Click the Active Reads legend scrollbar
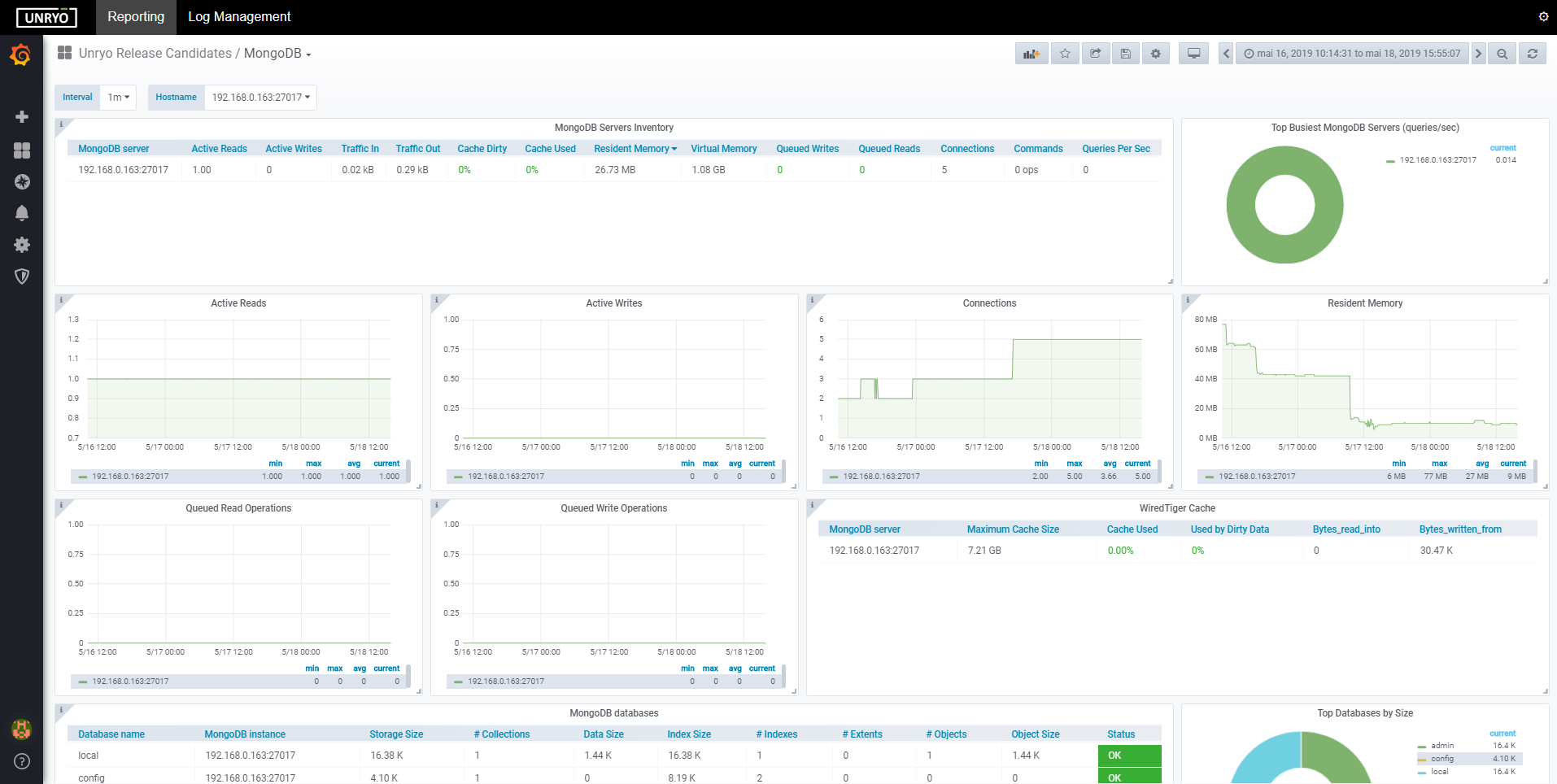Viewport: 1557px width, 784px height. (x=408, y=471)
